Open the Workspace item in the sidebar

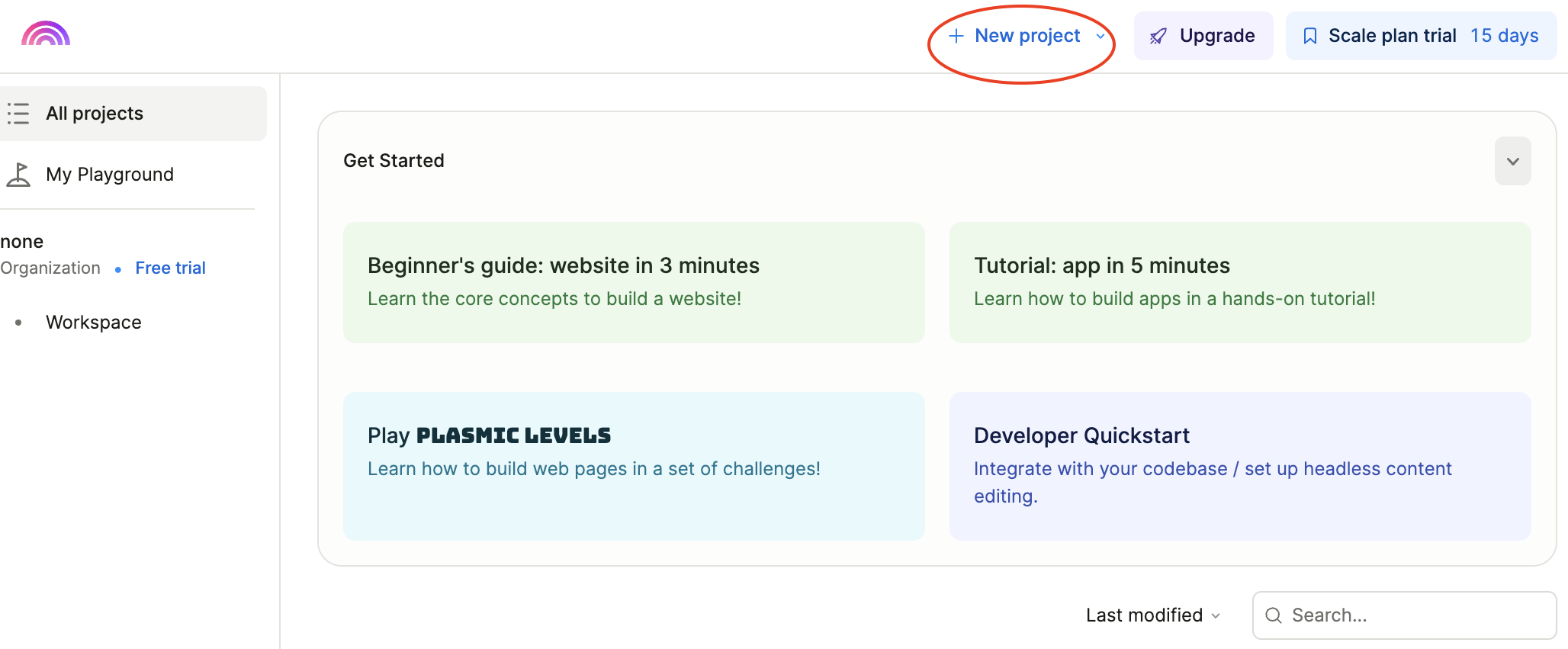[93, 323]
